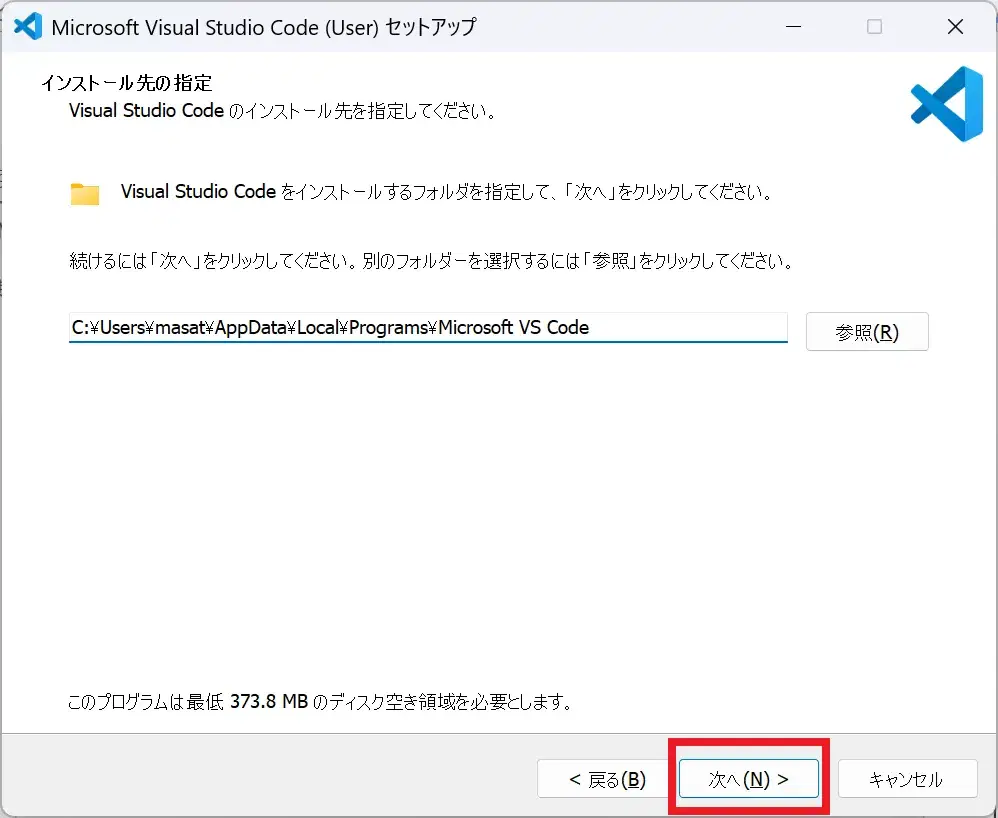The image size is (998, 818).
Task: Click the maximize button on the title bar
Action: coord(875,27)
